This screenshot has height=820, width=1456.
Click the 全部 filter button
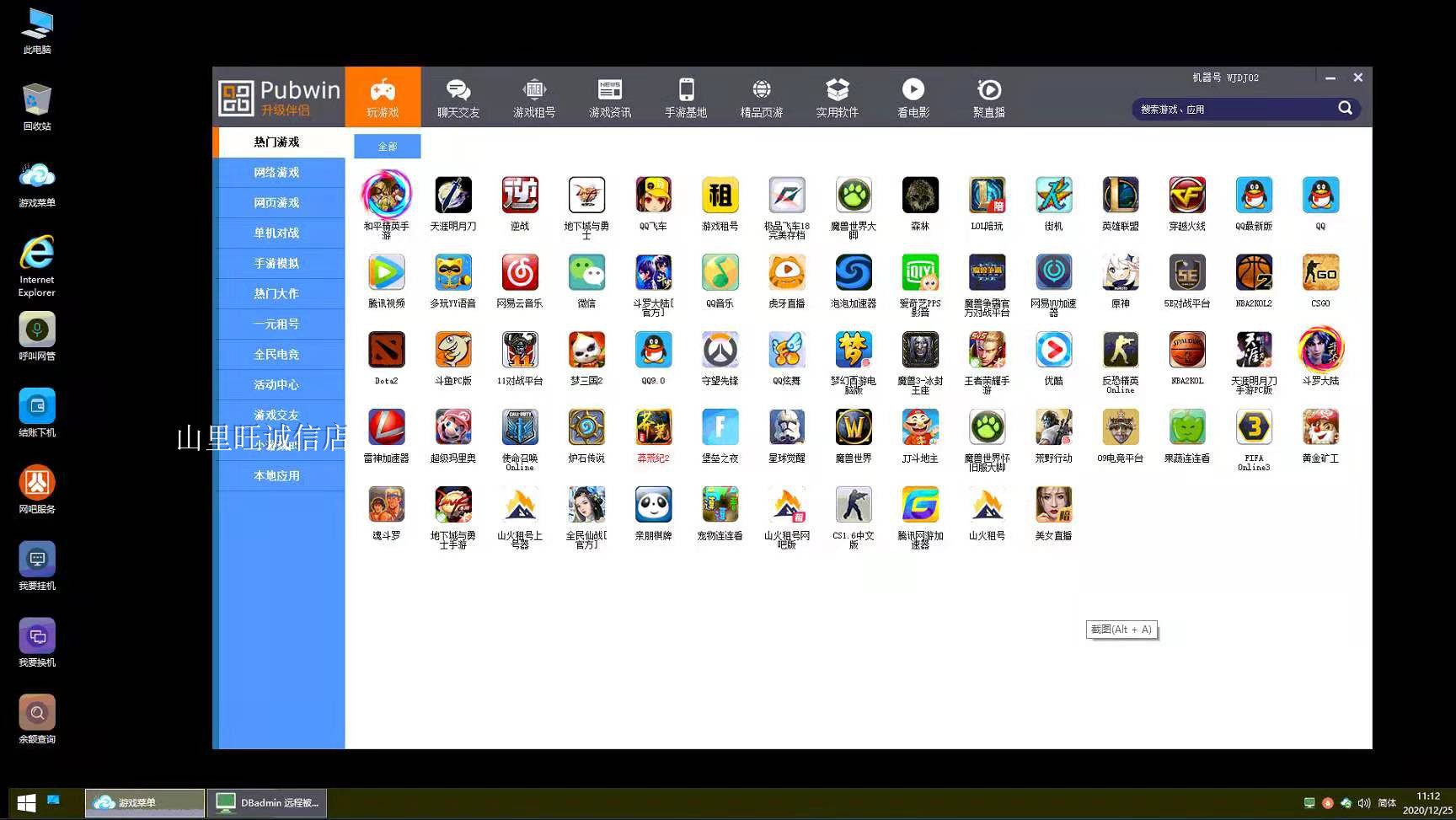tap(387, 147)
